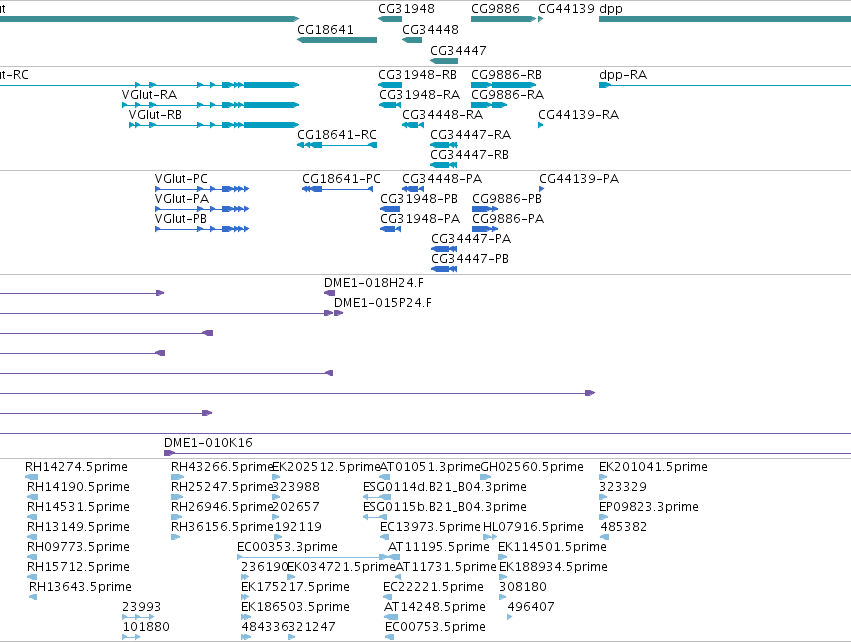Select the VGlut-PC protein label
Viewport: 851px width, 642px height.
181,179
